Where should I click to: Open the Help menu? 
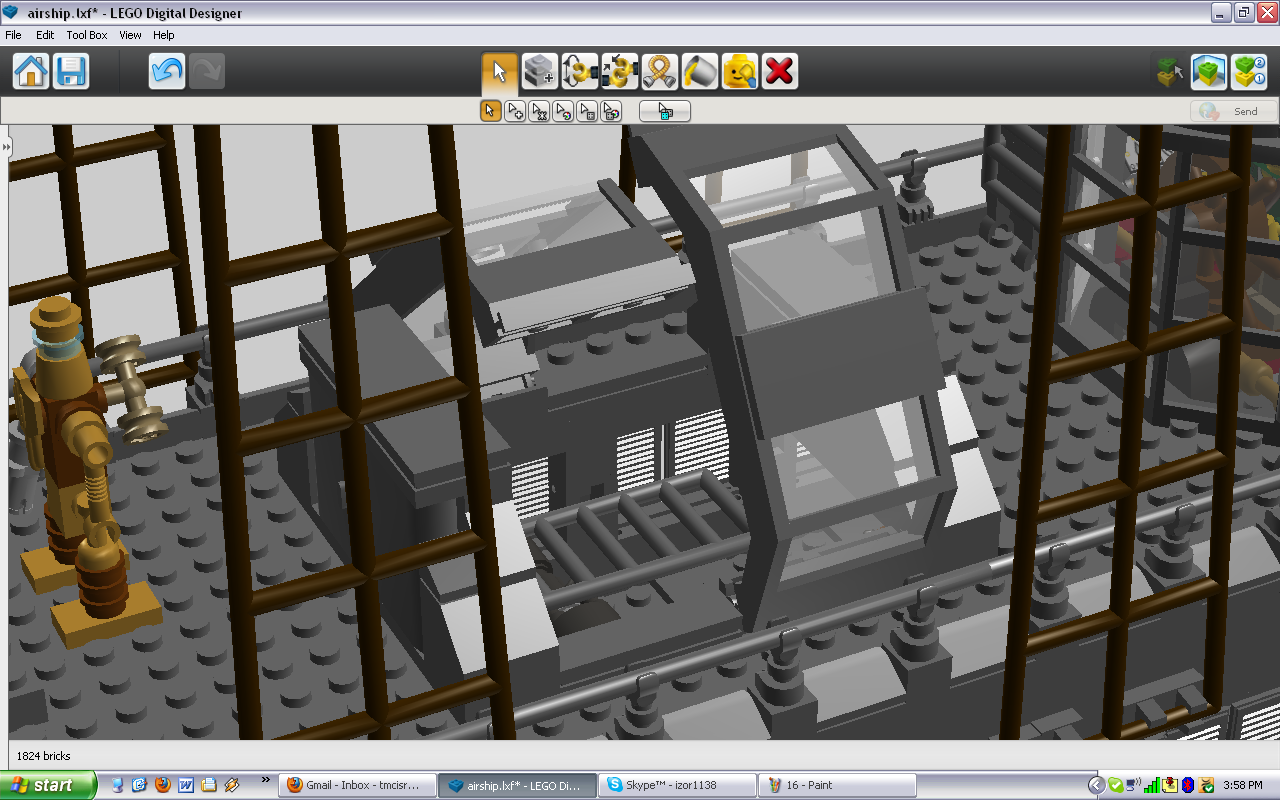coord(163,35)
